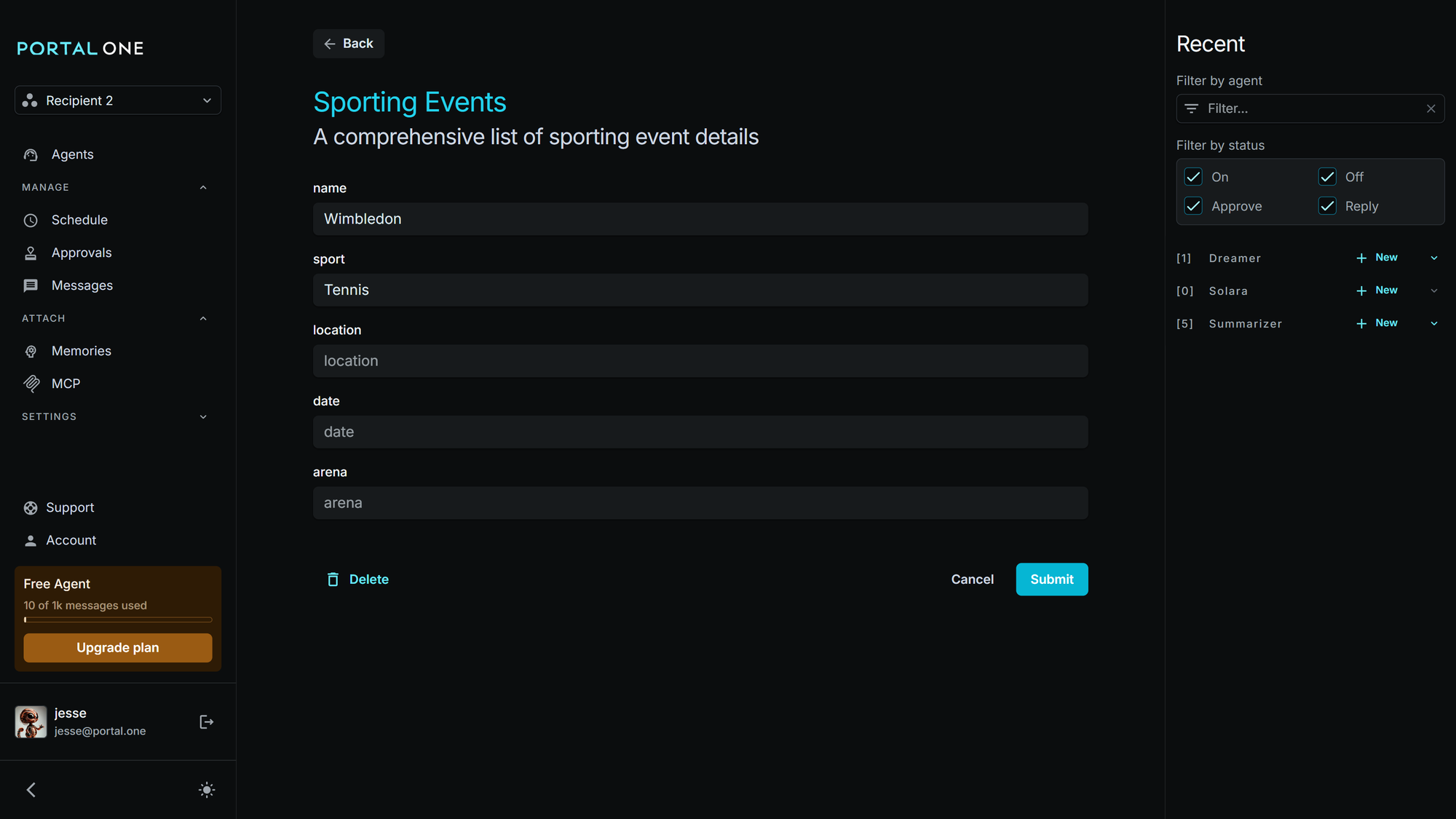Click the location input field
This screenshot has height=819, width=1456.
700,361
